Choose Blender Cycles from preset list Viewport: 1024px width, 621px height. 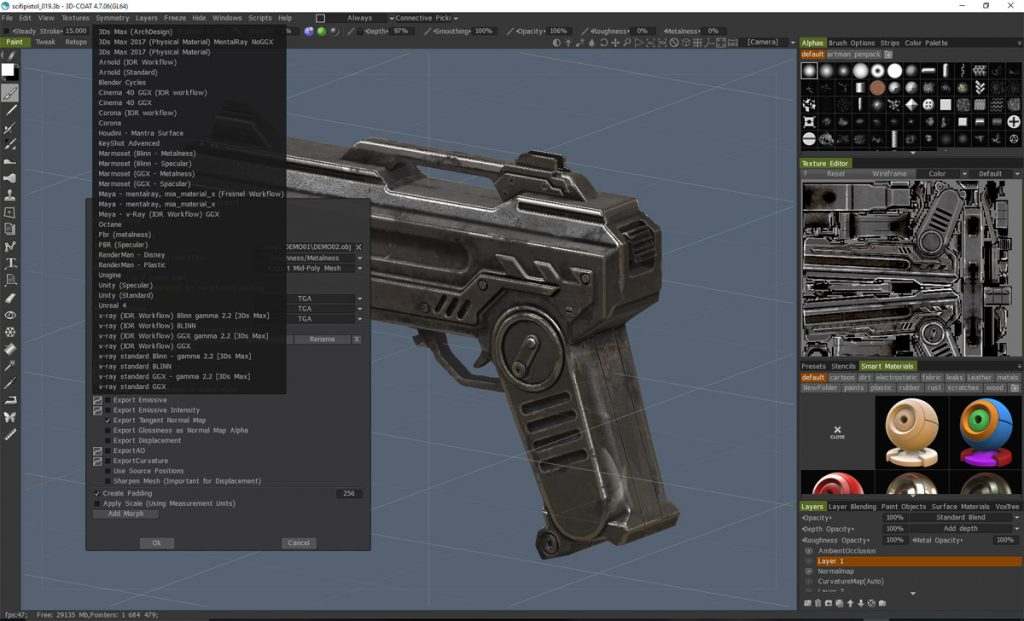click(122, 83)
